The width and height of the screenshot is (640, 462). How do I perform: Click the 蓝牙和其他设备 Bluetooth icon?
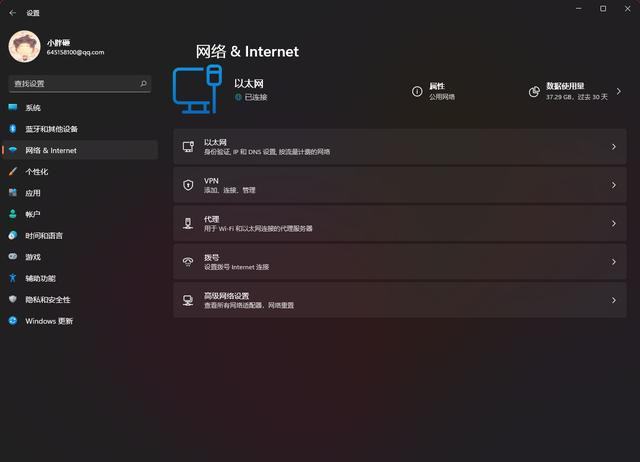click(x=13, y=129)
